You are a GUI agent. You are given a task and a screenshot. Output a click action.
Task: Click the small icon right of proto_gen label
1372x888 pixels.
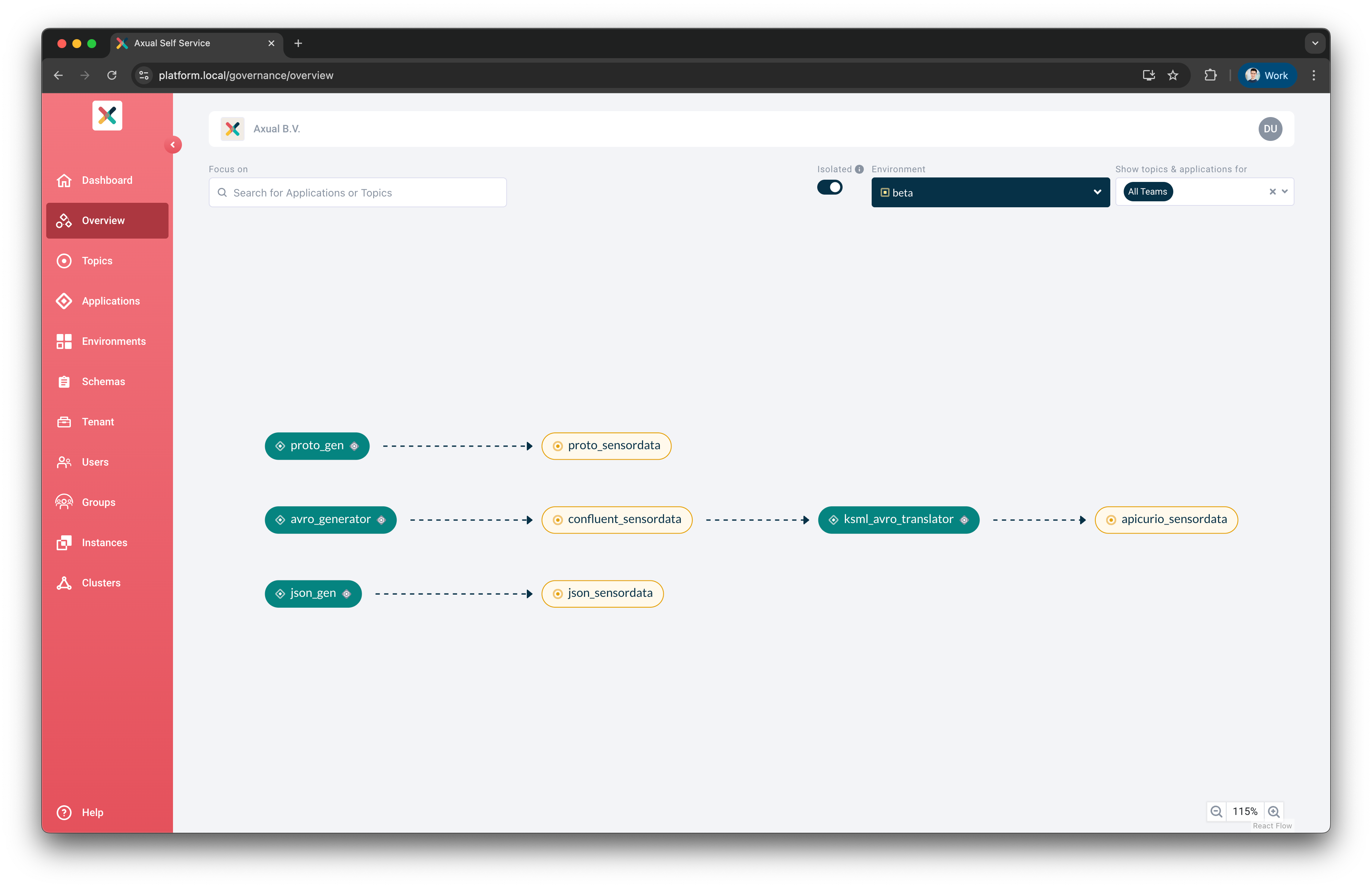coord(355,446)
